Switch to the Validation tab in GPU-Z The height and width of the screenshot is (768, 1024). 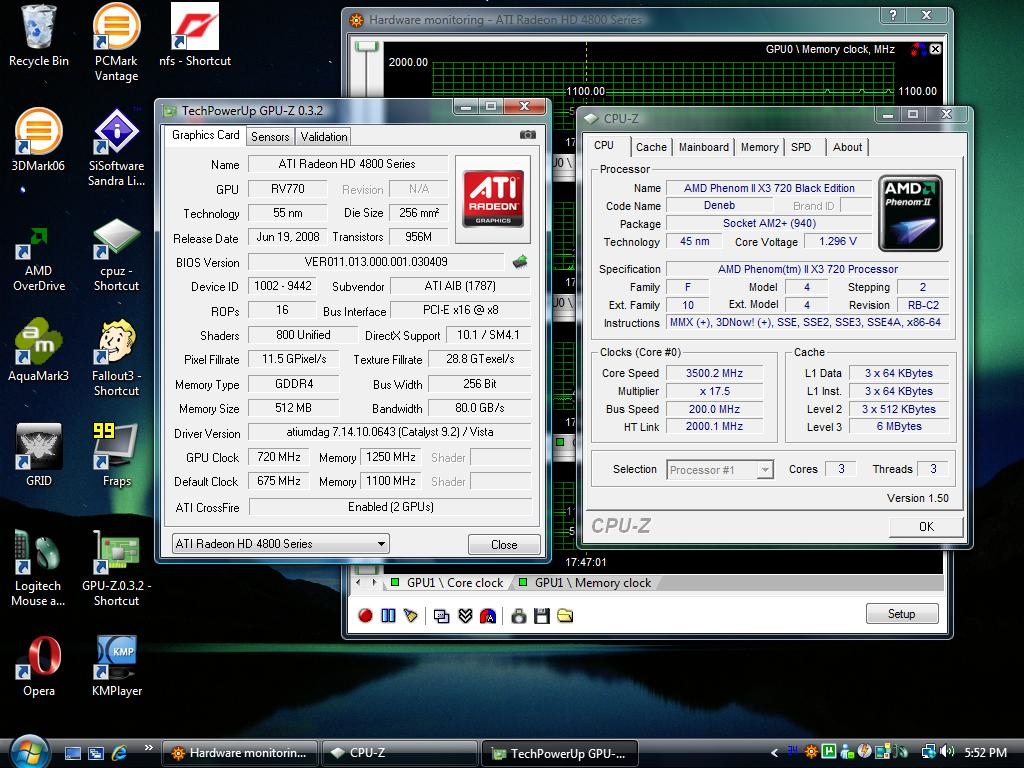[x=324, y=136]
